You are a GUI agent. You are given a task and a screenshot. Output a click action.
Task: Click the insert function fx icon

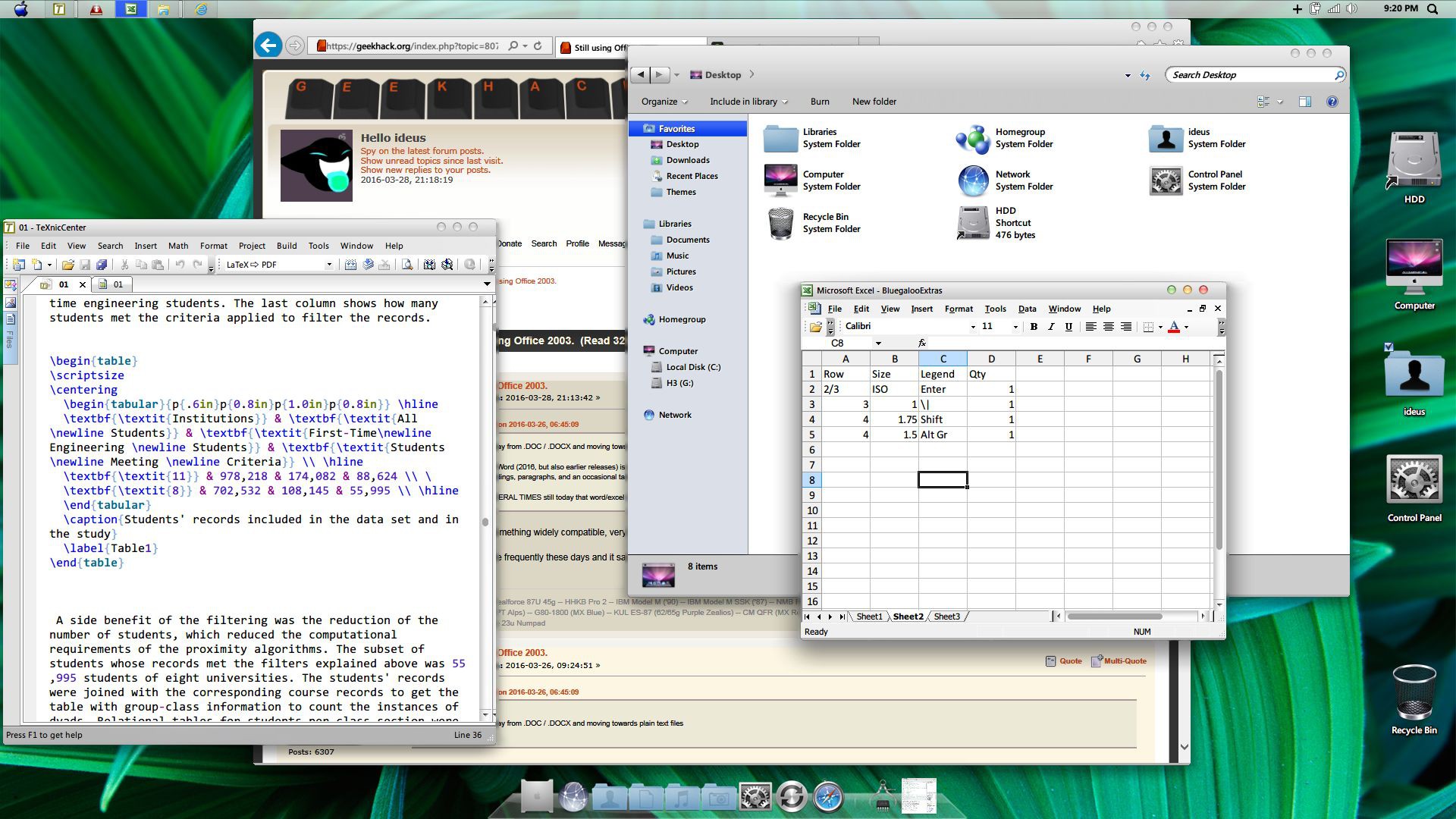pyautogui.click(x=921, y=344)
